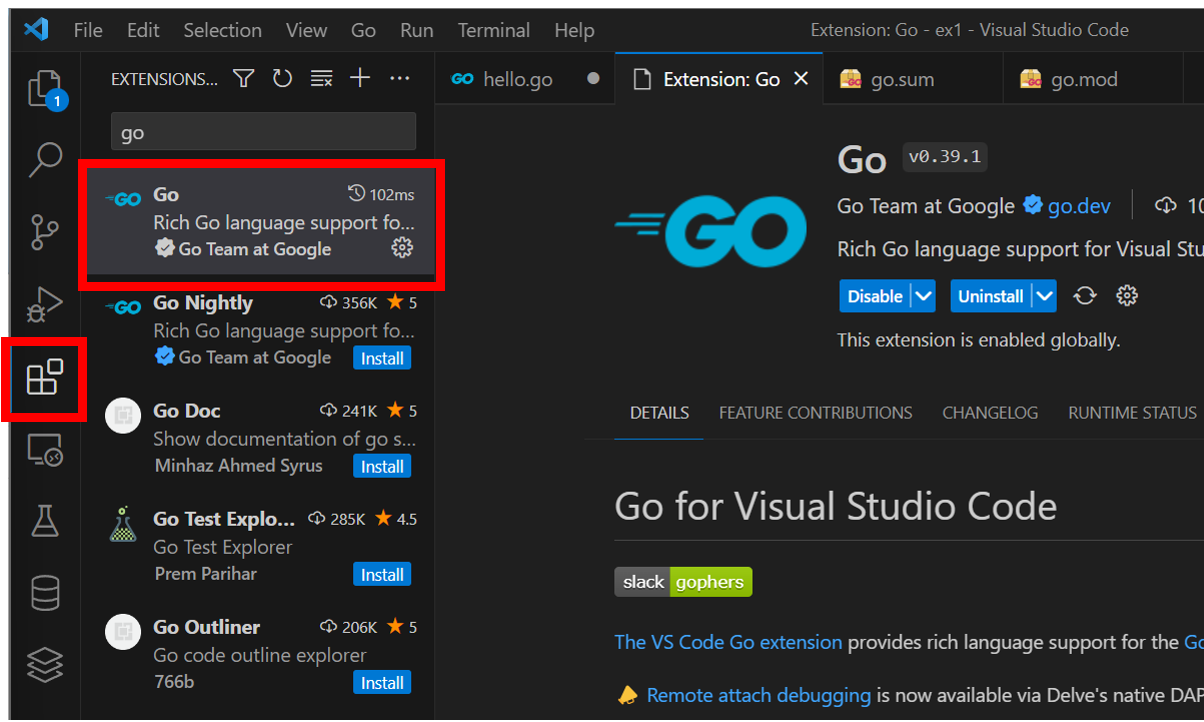Open the Selection menu
Image resolution: width=1204 pixels, height=722 pixels.
click(222, 30)
